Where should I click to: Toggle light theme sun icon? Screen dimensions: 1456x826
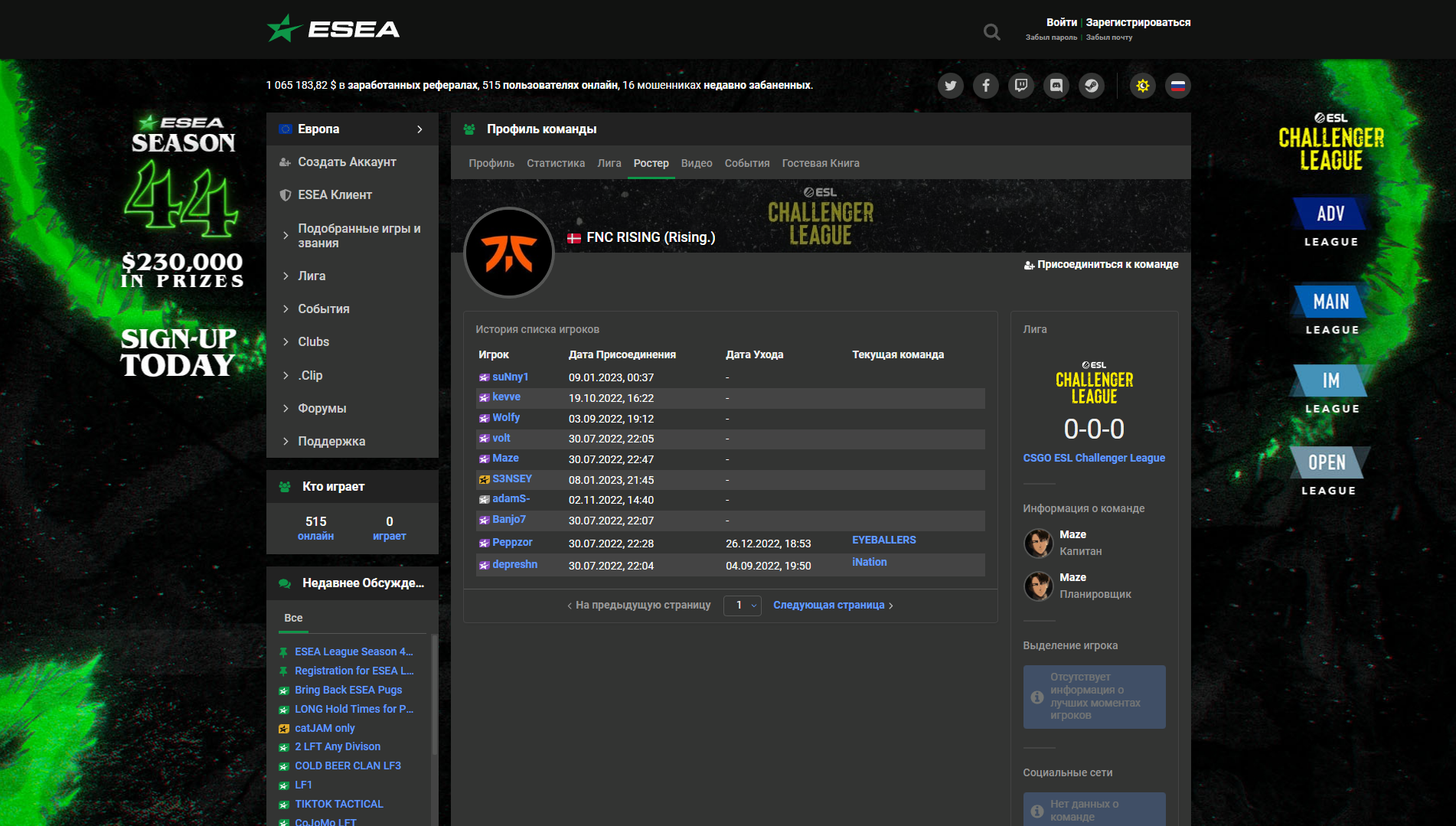pyautogui.click(x=1142, y=86)
